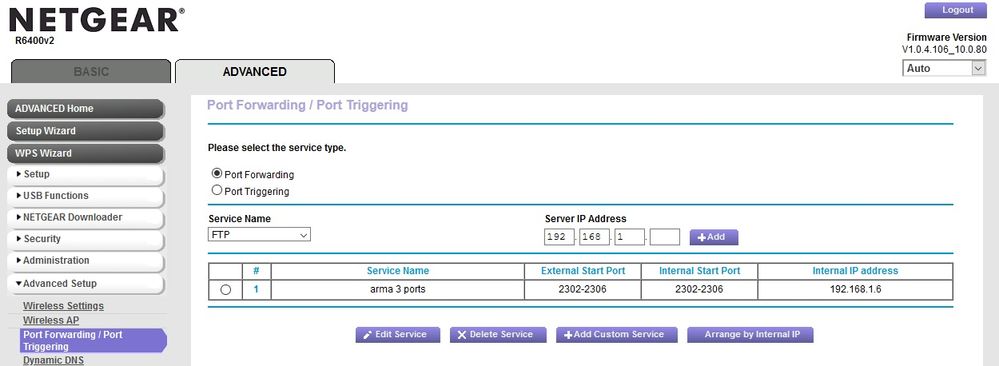Open Dynamic DNS link
Viewport: 999px width, 366px height.
[x=53, y=360]
